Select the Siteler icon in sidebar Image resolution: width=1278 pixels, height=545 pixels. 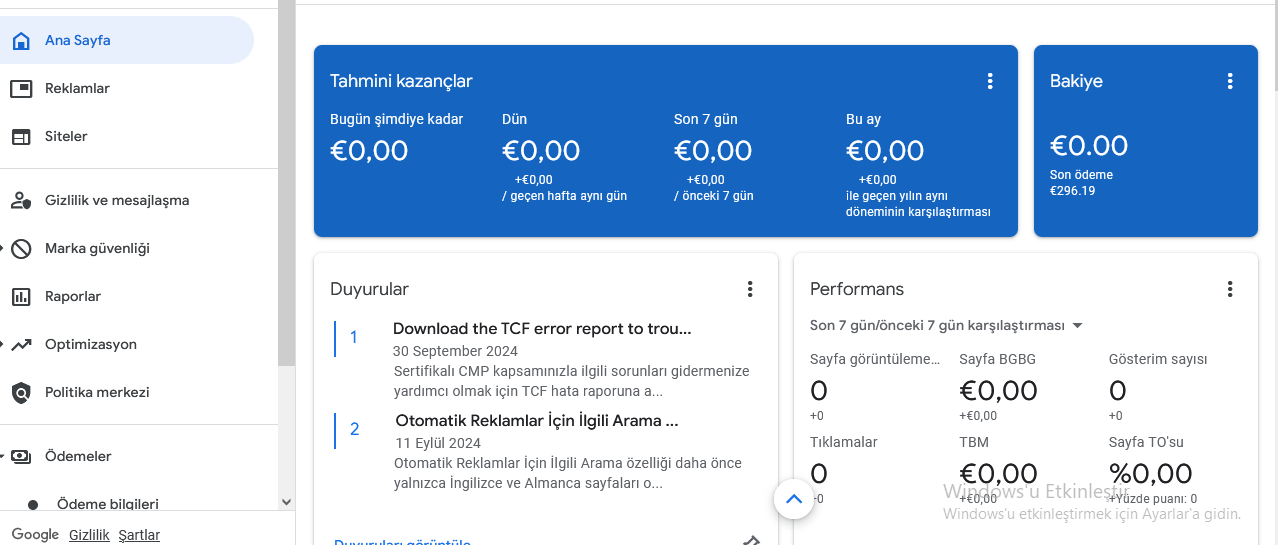click(x=21, y=137)
